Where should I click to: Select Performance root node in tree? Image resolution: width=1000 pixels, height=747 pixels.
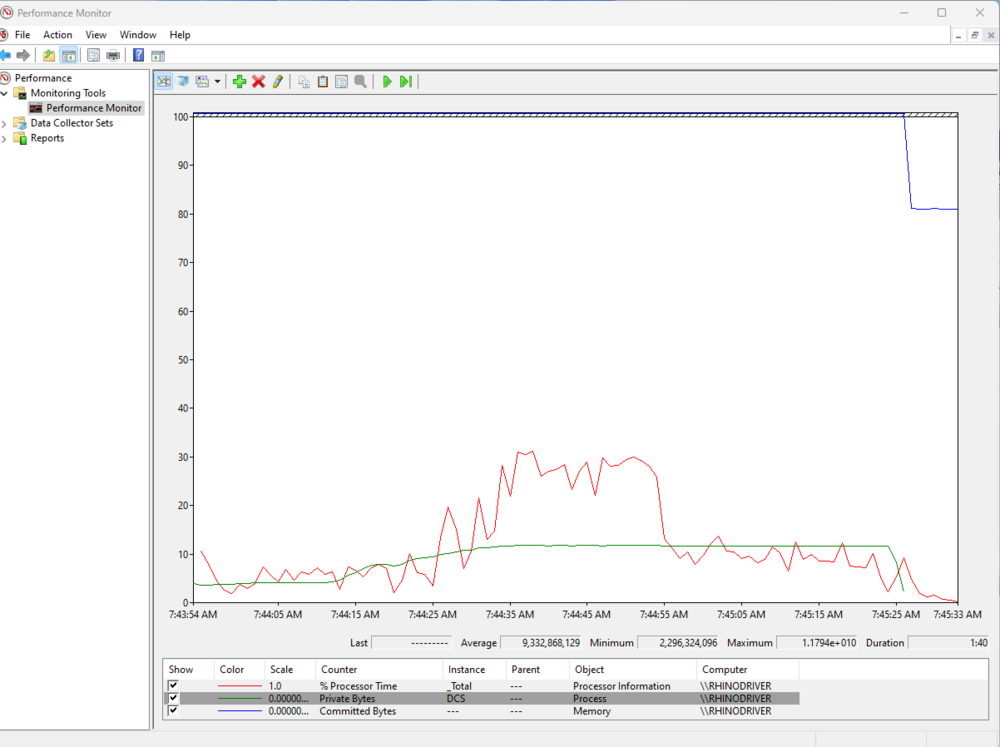43,78
